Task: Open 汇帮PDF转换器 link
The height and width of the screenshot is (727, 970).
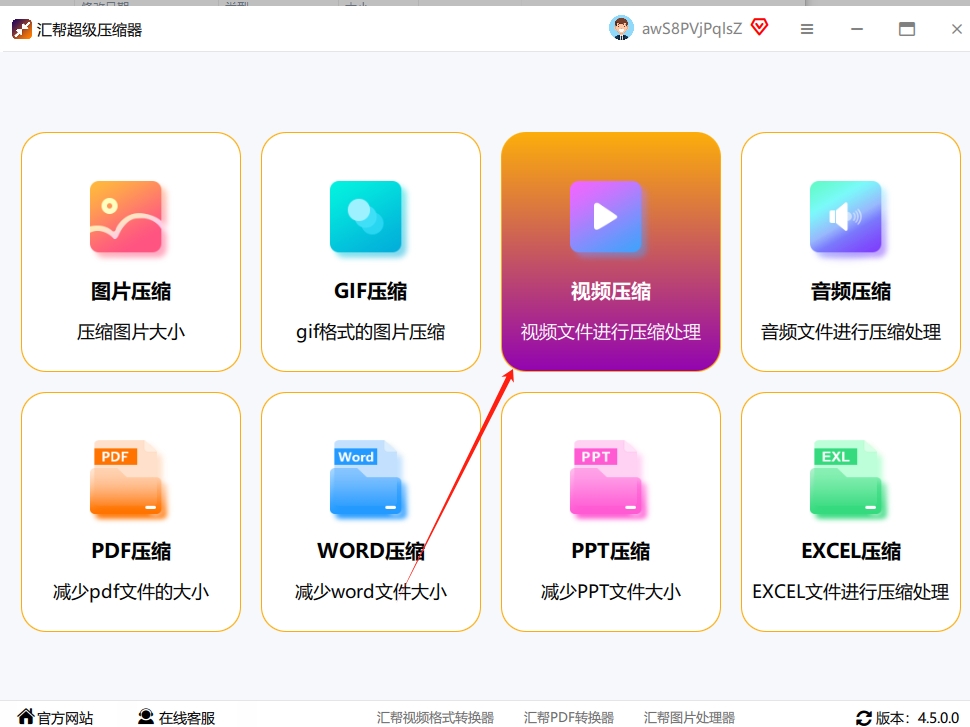Action: pos(569,718)
